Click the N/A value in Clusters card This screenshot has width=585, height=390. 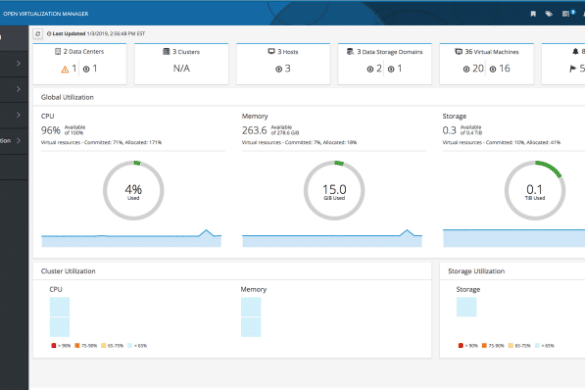(181, 68)
